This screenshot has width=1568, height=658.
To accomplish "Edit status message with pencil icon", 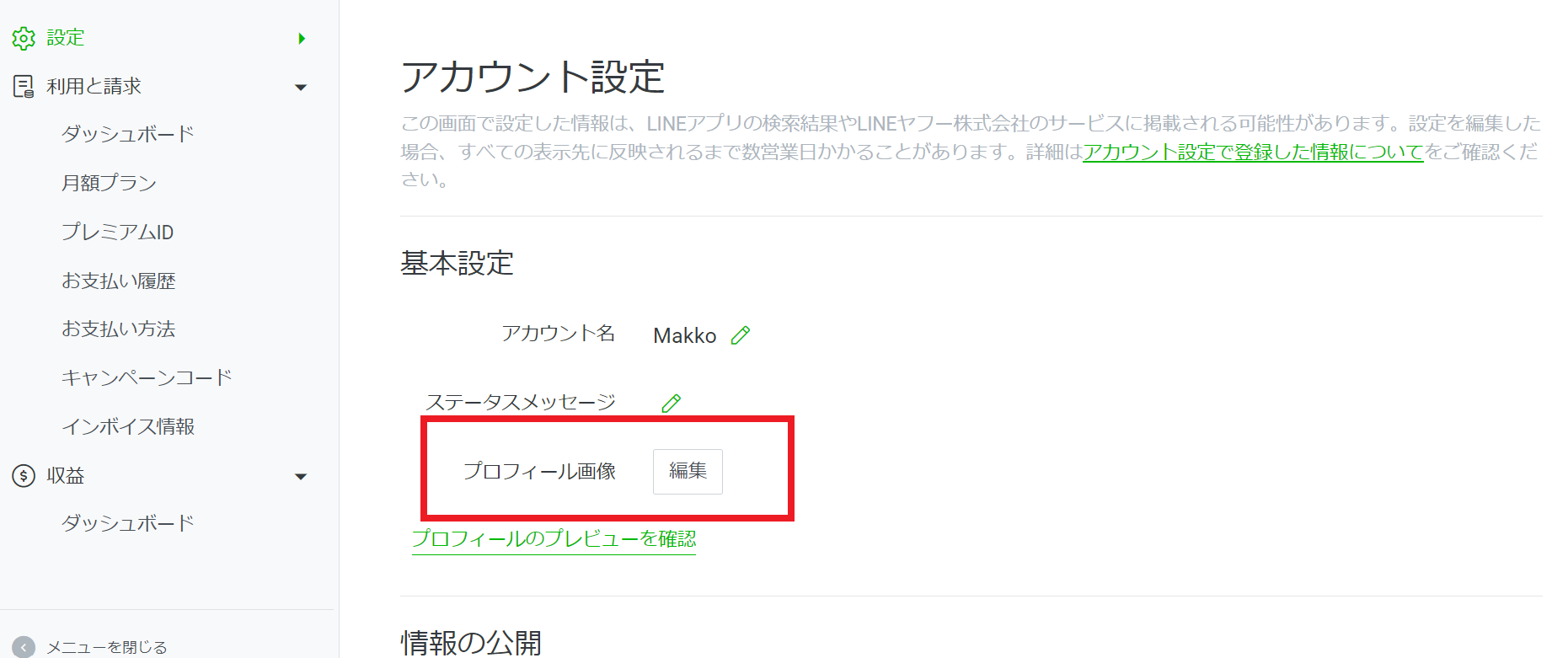I will point(672,403).
